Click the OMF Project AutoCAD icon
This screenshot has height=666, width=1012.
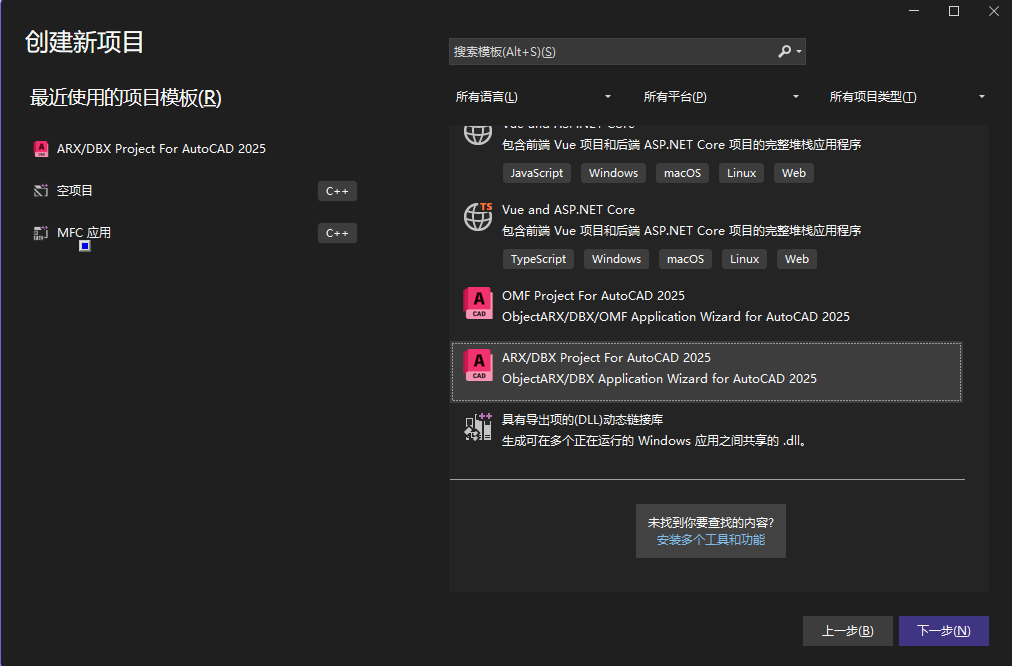pyautogui.click(x=479, y=303)
